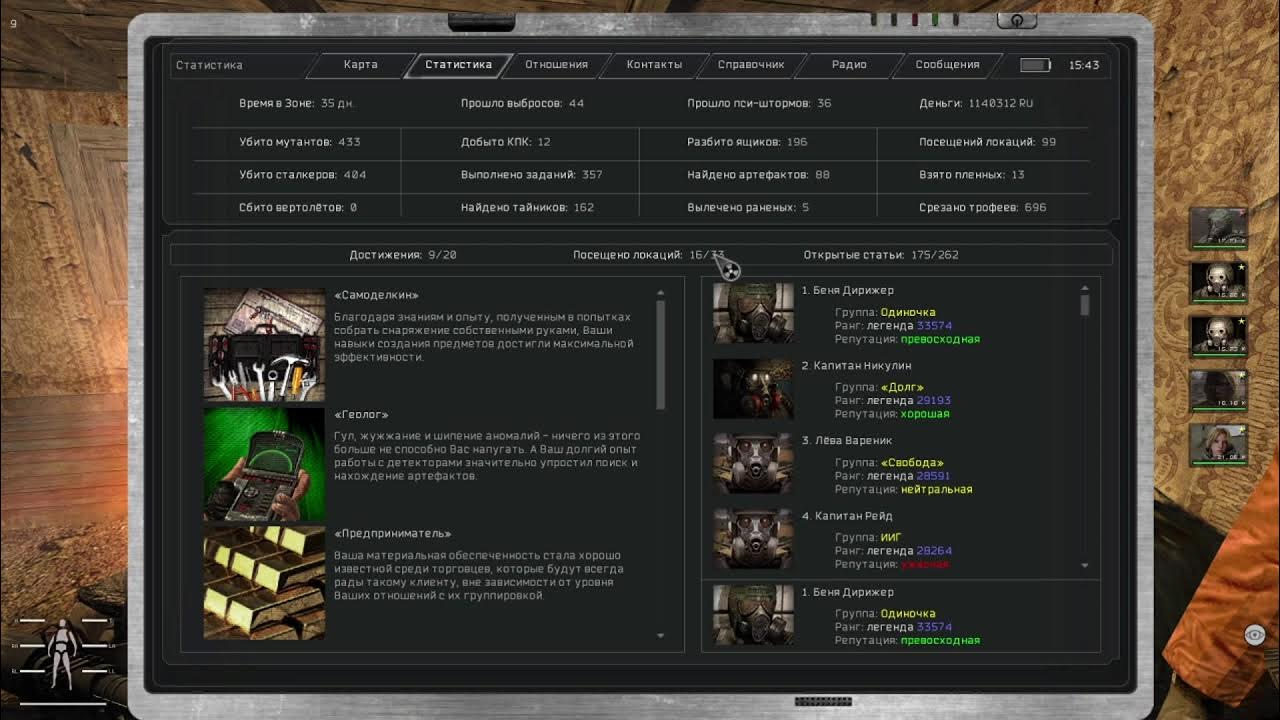Screen dimensions: 1280x720
Task: Select the fourth companion portrait on right
Action: point(1218,390)
